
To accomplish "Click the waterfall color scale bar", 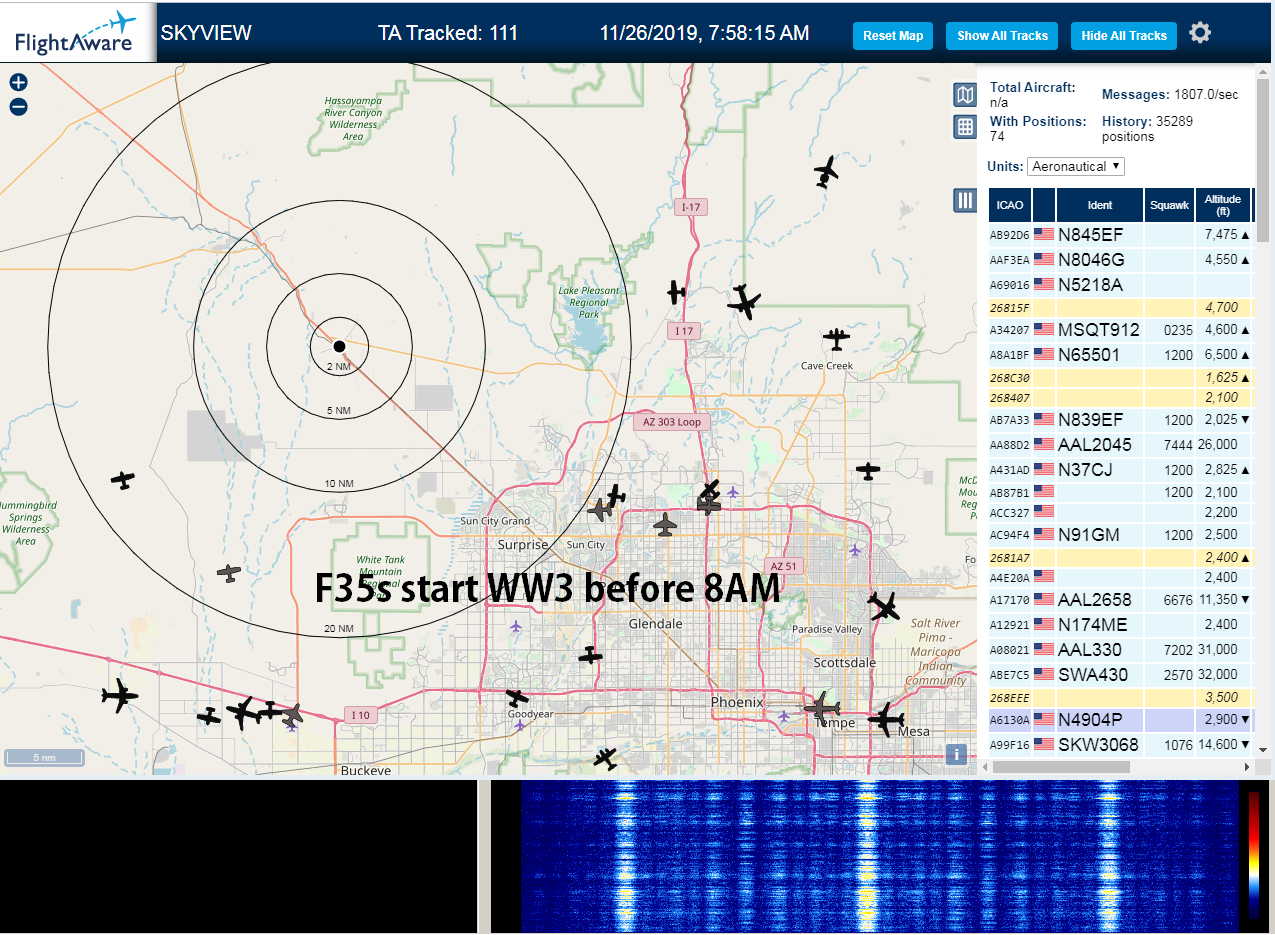I will coord(1254,855).
